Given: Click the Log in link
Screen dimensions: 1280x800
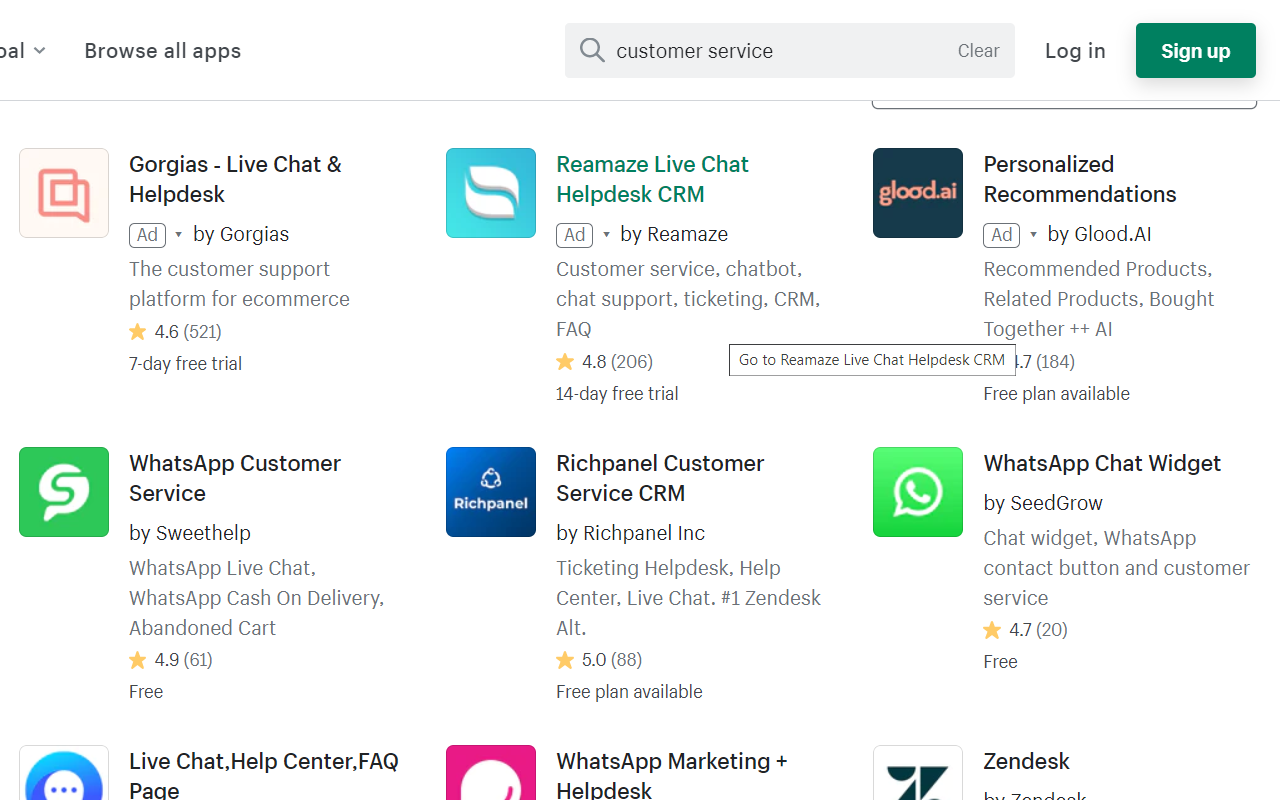Looking at the screenshot, I should [x=1075, y=50].
